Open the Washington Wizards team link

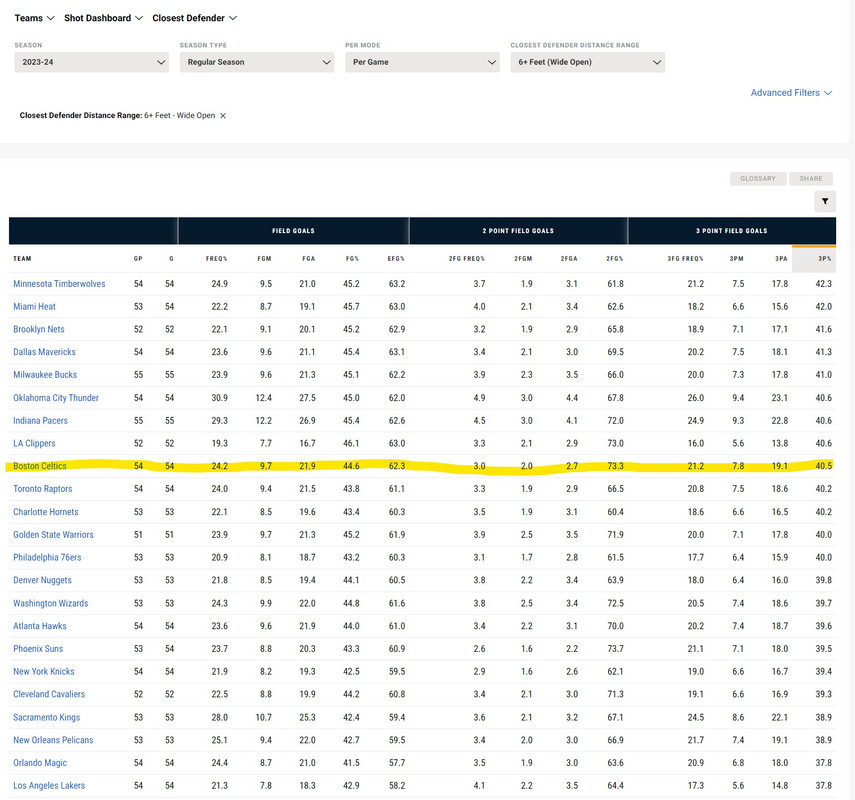(51, 603)
